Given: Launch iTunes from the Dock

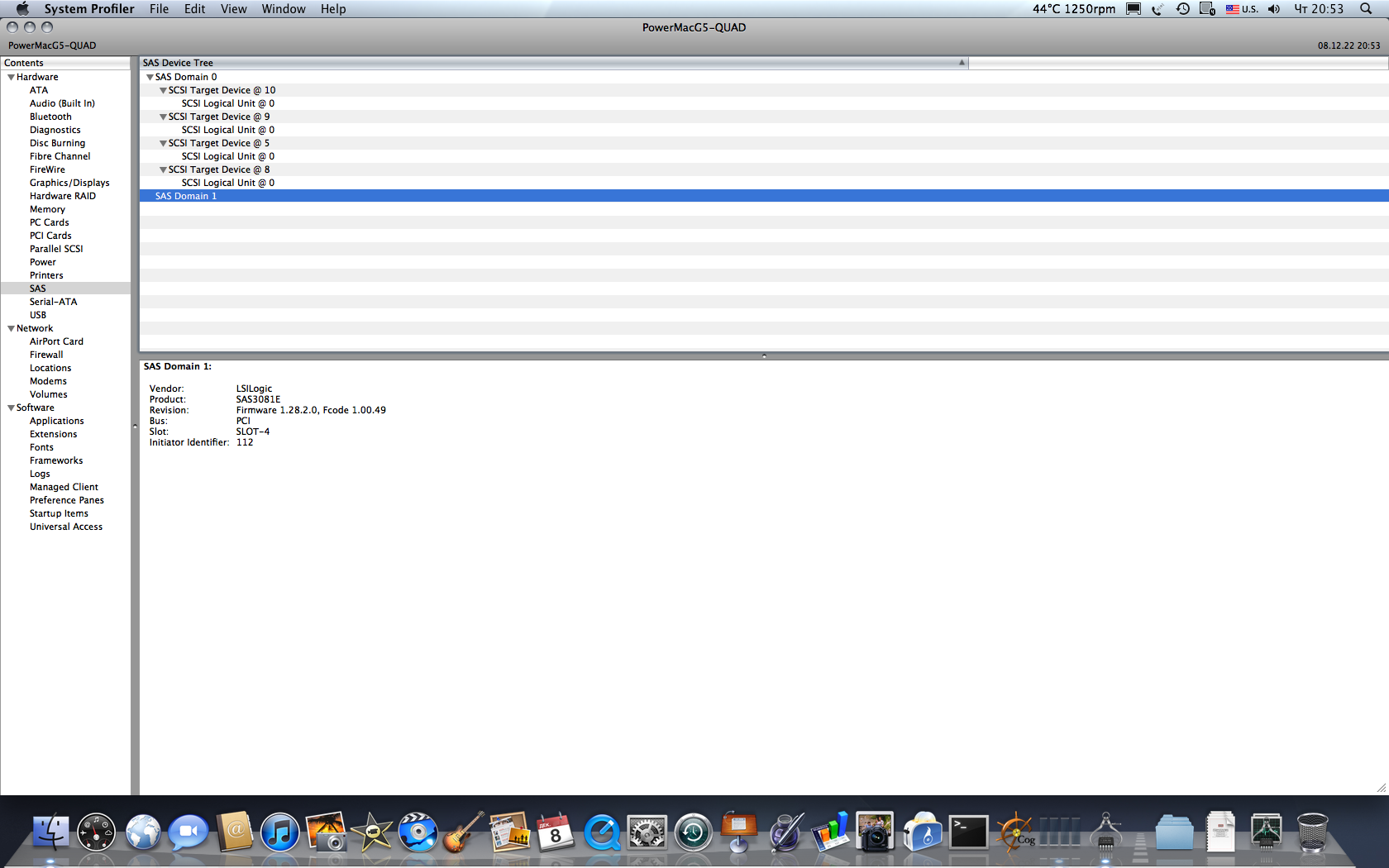Looking at the screenshot, I should (x=280, y=832).
